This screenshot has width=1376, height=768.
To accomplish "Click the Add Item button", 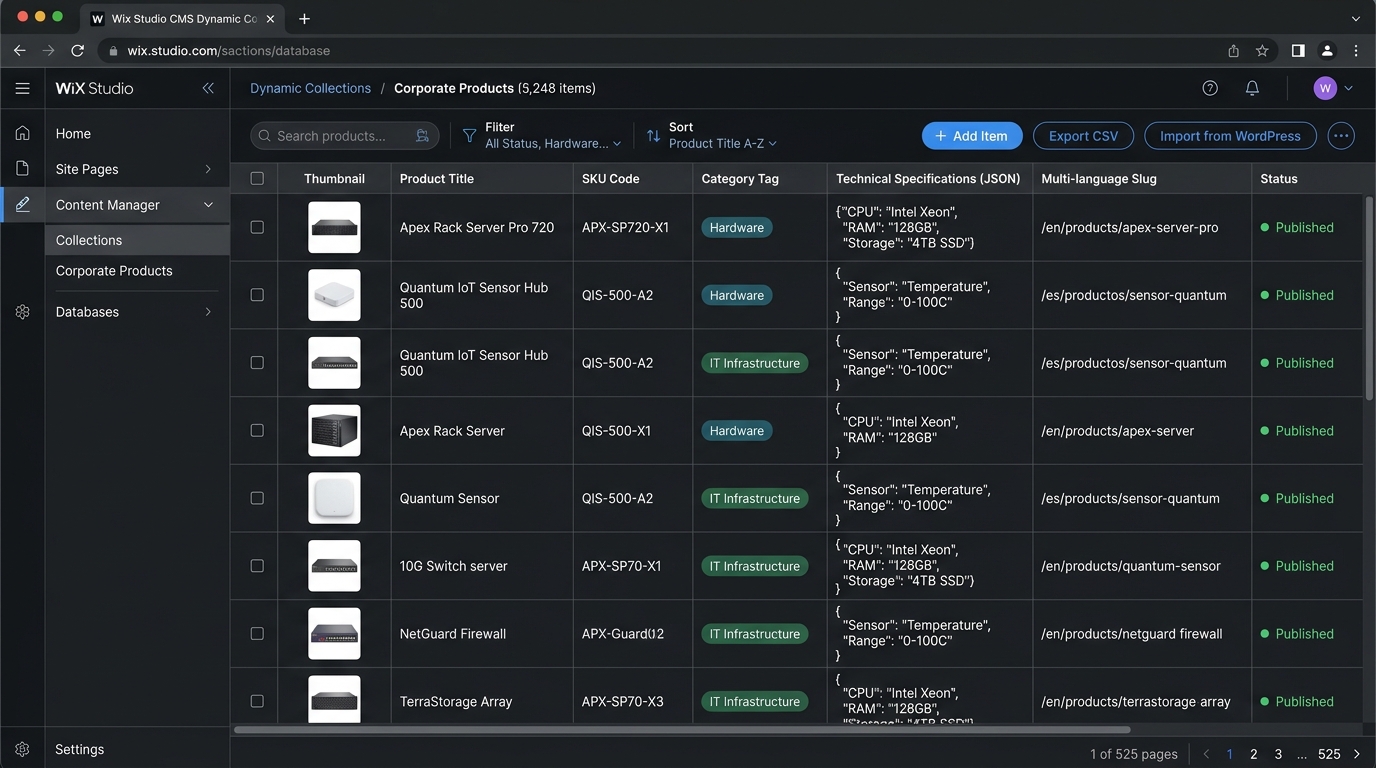I will 972,136.
